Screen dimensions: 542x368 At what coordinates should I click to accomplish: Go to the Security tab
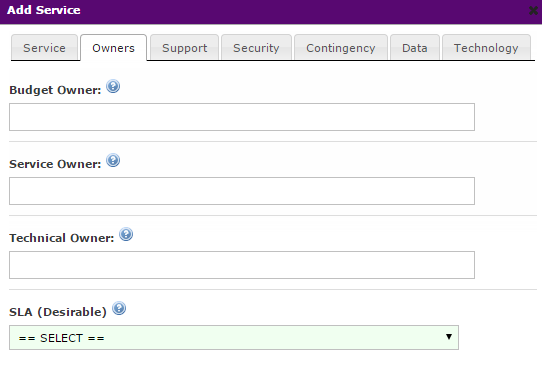(256, 48)
